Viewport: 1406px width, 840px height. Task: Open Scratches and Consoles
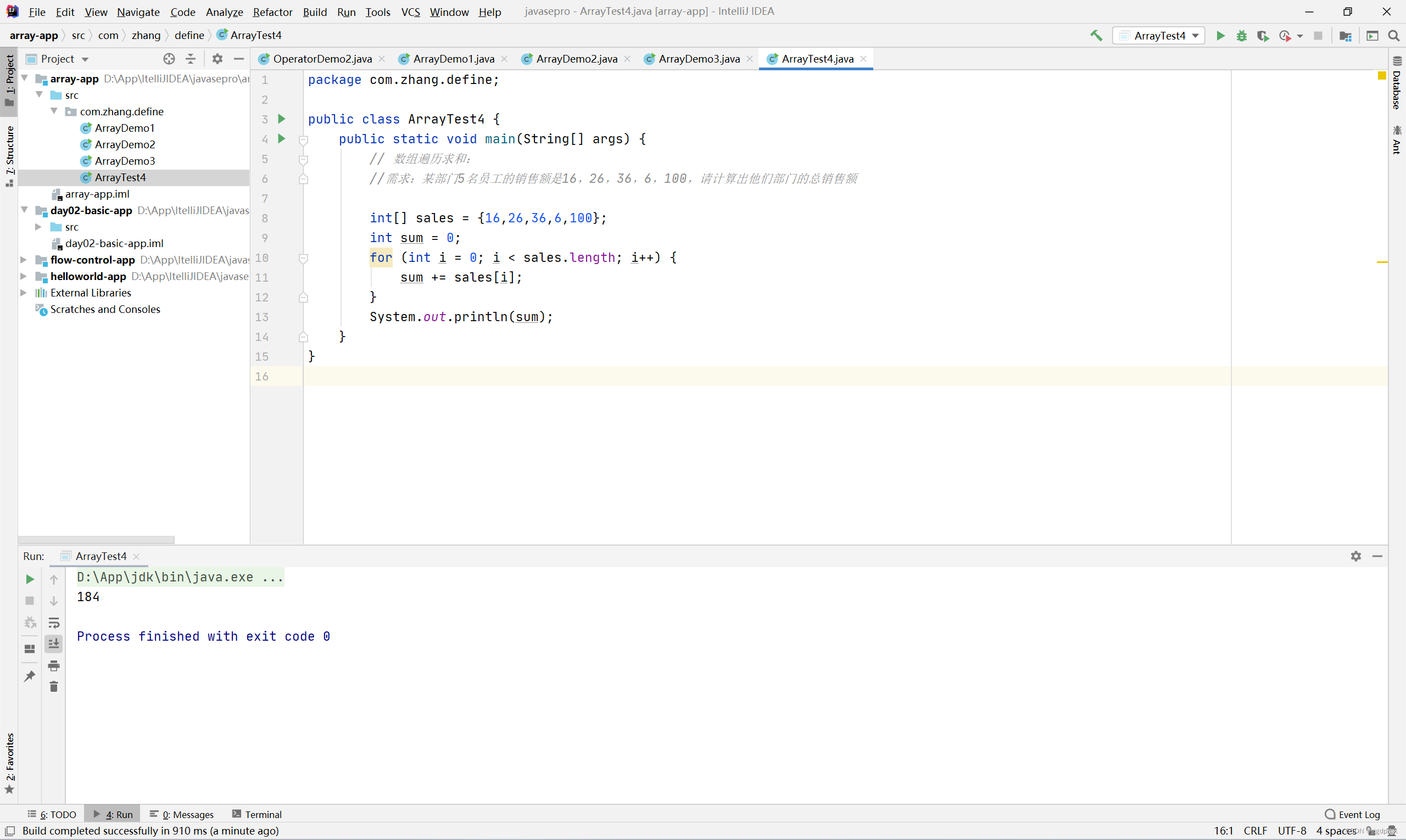coord(105,309)
